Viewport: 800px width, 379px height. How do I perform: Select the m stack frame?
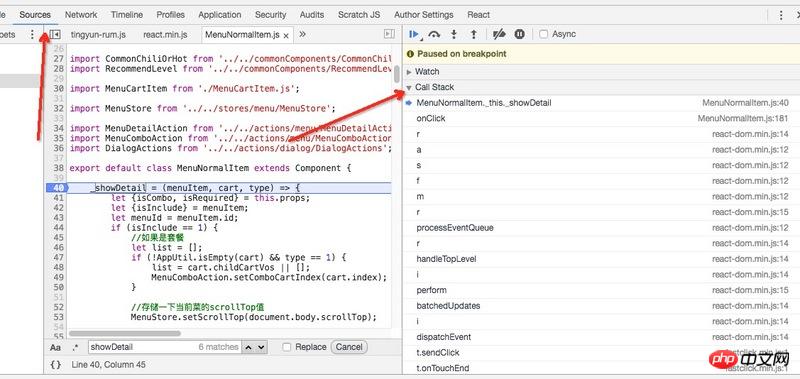(601, 197)
